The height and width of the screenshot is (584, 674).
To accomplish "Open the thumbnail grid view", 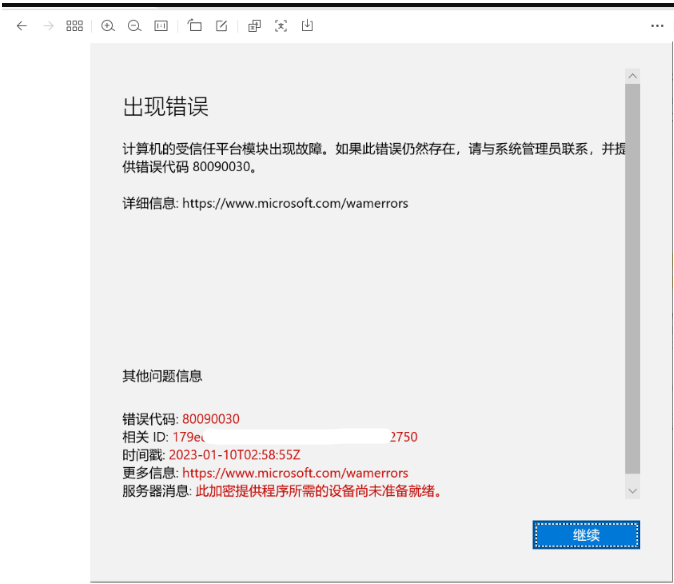I will pos(74,26).
